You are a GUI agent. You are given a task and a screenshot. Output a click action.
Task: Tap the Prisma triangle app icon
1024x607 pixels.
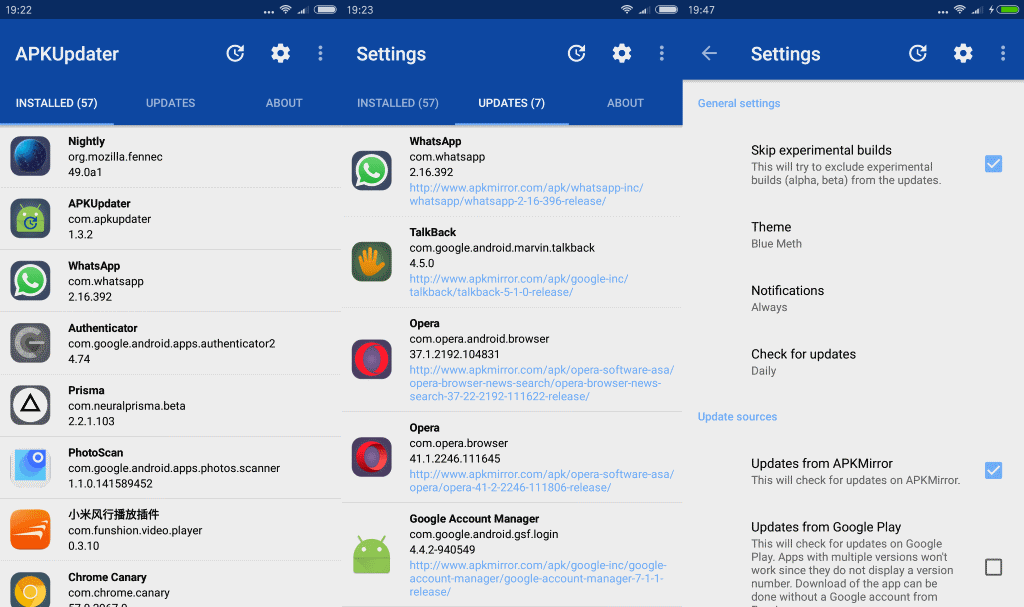(30, 405)
